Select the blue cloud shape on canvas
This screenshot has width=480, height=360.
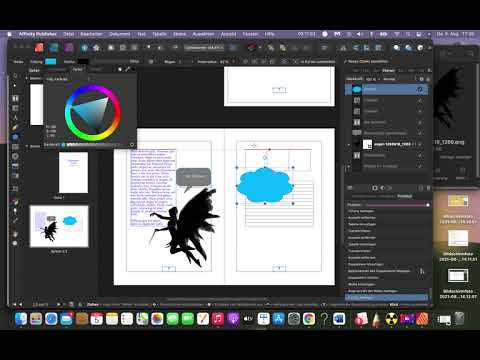coord(264,185)
